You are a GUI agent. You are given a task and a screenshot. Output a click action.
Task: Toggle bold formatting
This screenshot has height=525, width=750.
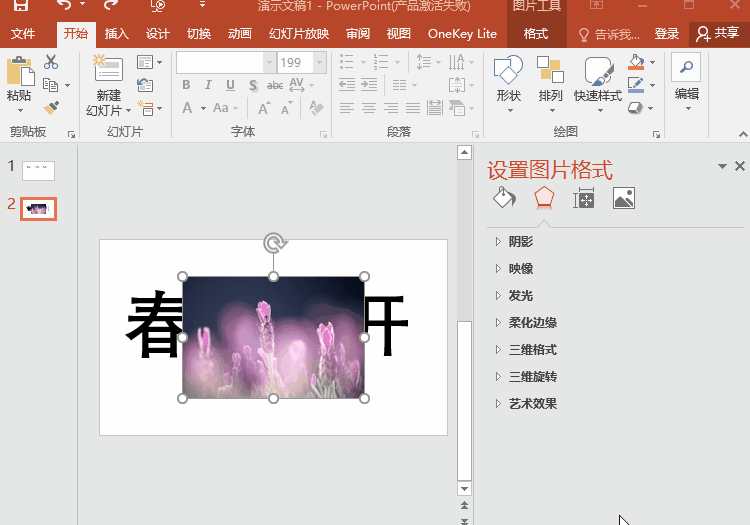pyautogui.click(x=186, y=85)
